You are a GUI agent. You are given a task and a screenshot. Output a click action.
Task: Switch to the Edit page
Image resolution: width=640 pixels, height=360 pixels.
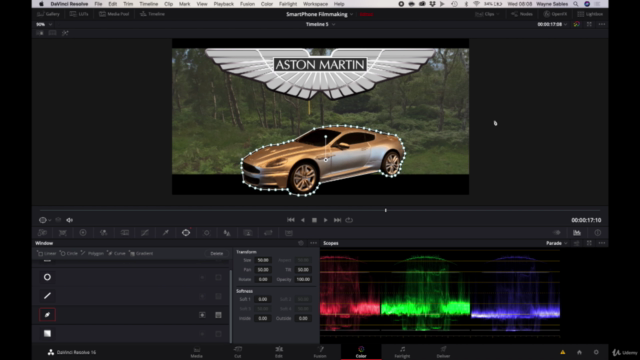pyautogui.click(x=279, y=352)
